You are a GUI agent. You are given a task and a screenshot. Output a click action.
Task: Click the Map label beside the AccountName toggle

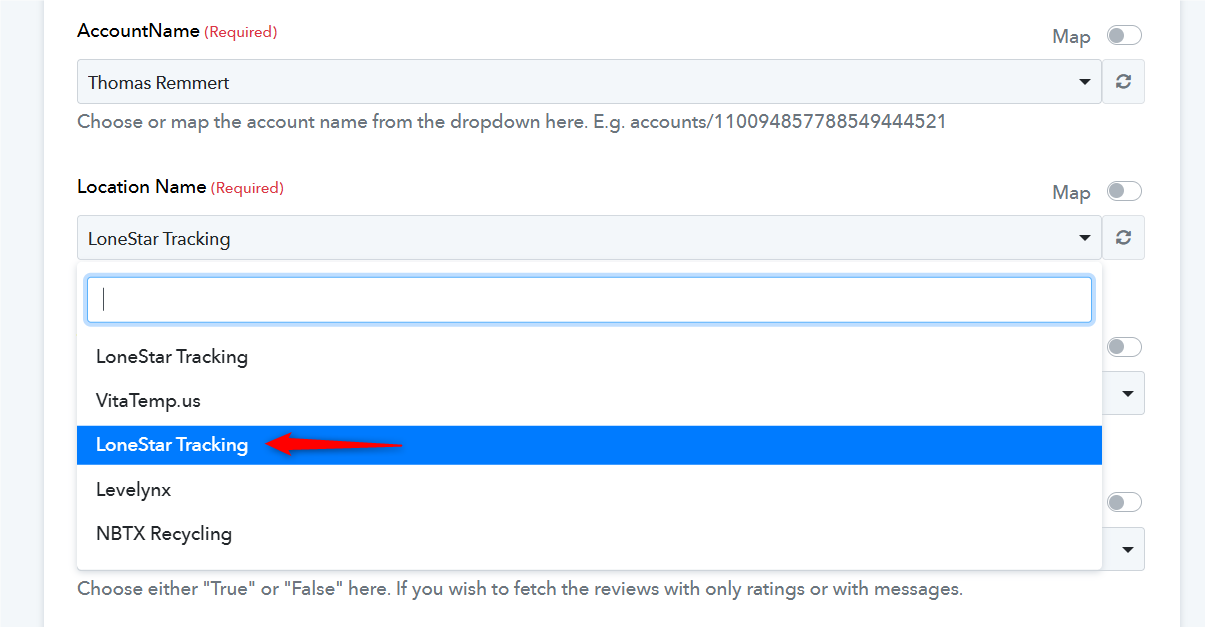(x=1071, y=37)
